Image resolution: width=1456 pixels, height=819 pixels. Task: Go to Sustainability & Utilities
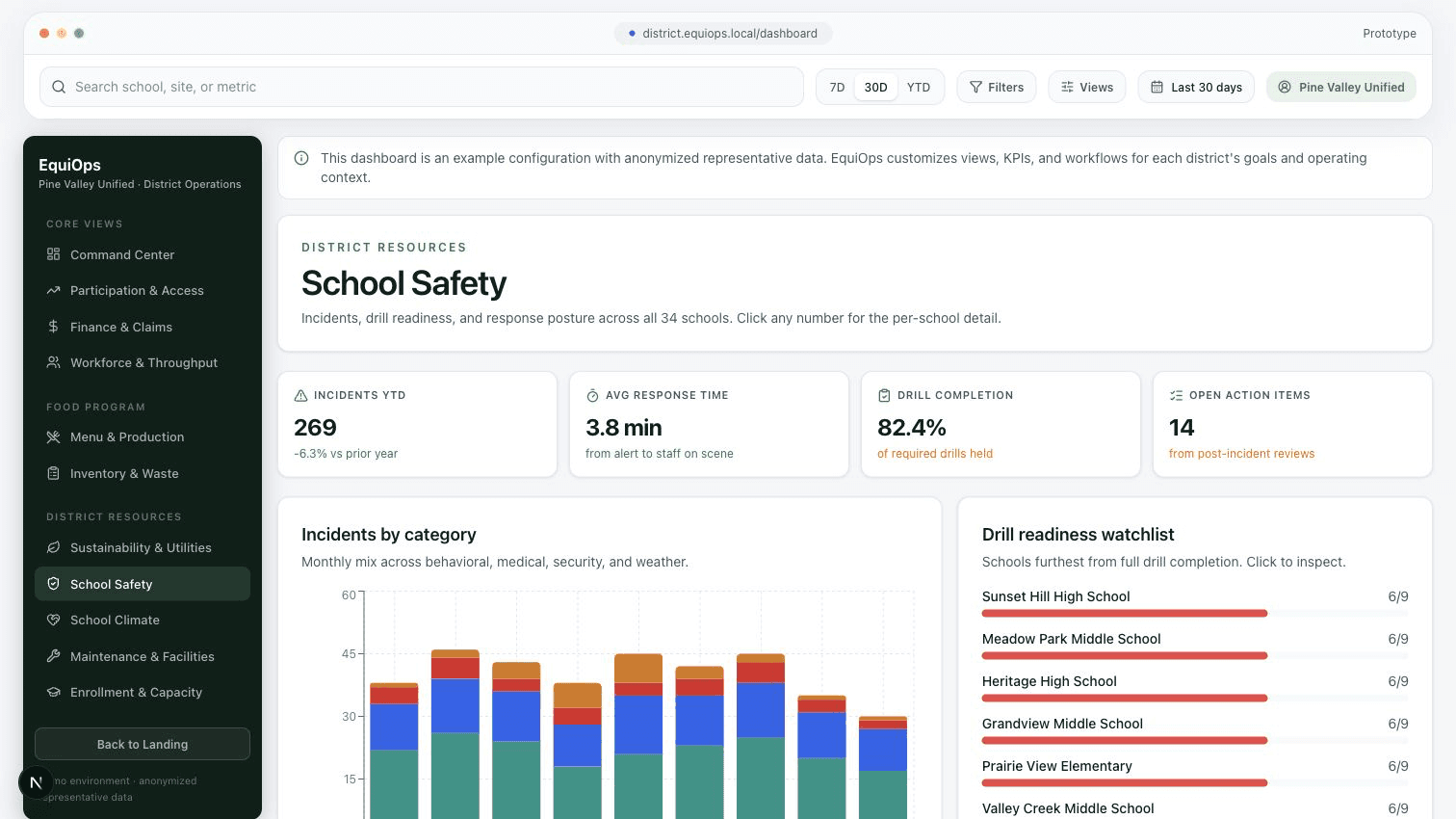click(x=143, y=547)
